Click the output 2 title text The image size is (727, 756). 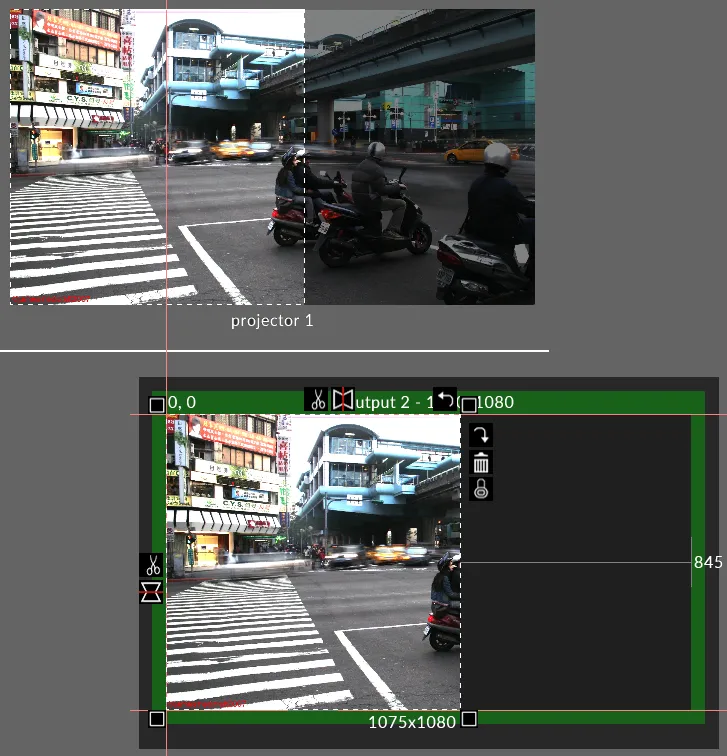[x=390, y=402]
